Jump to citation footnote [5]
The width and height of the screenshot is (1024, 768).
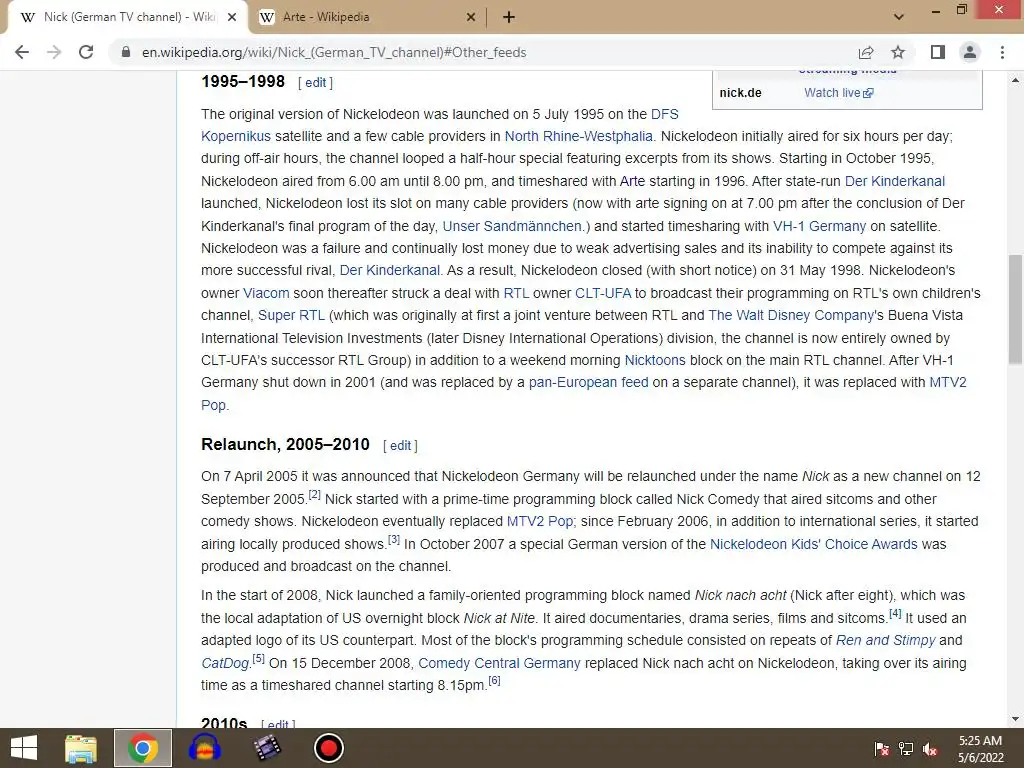pyautogui.click(x=259, y=658)
